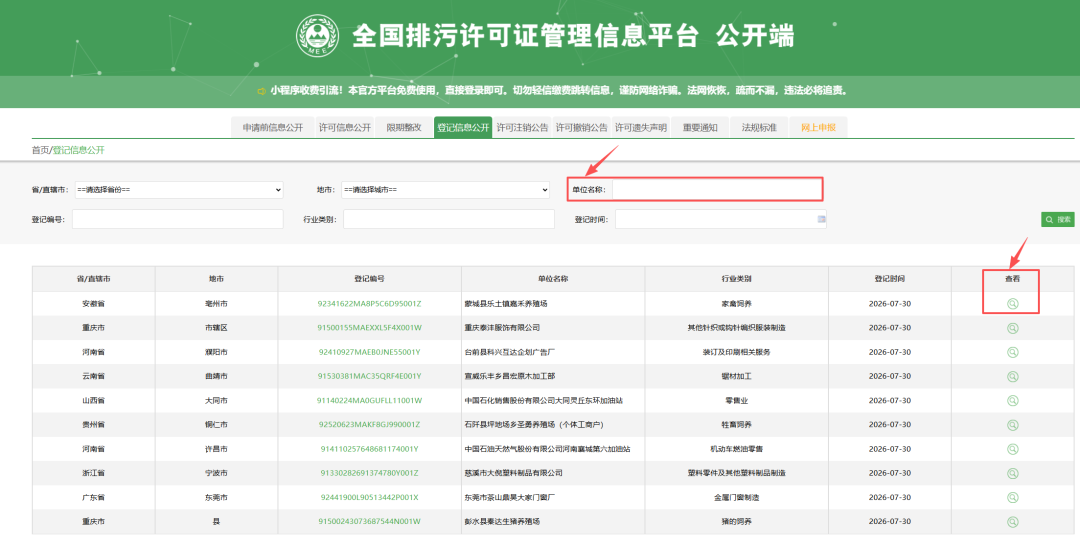Click the speaker icon beside the notice banner
Image resolution: width=1080 pixels, height=548 pixels.
[261, 91]
